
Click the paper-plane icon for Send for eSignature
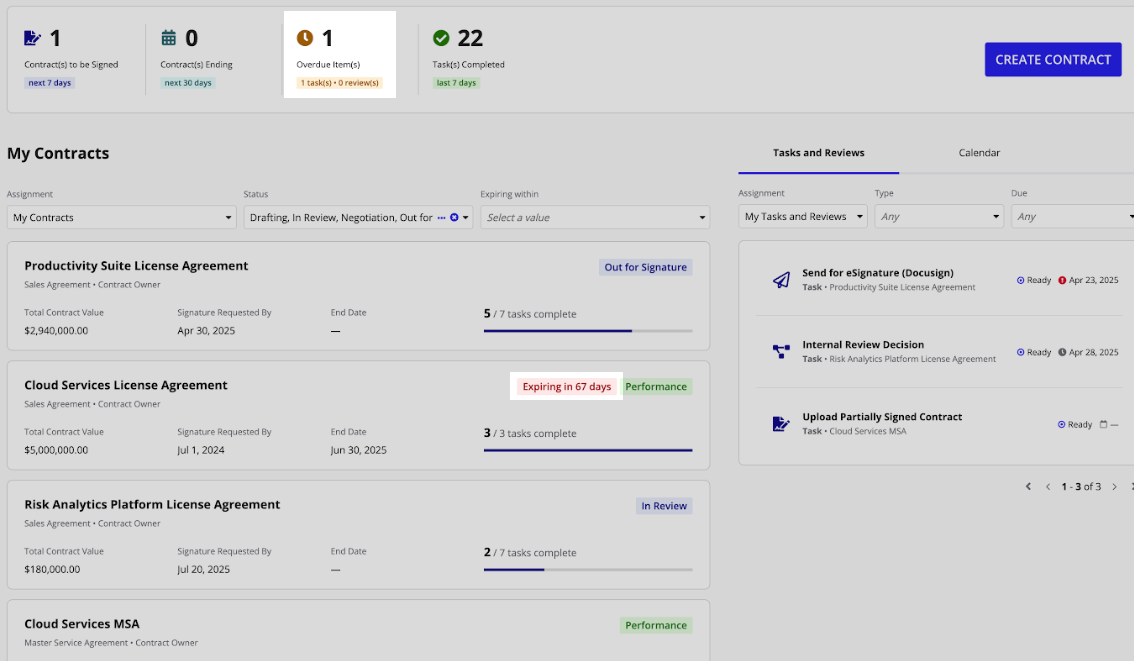coord(781,280)
